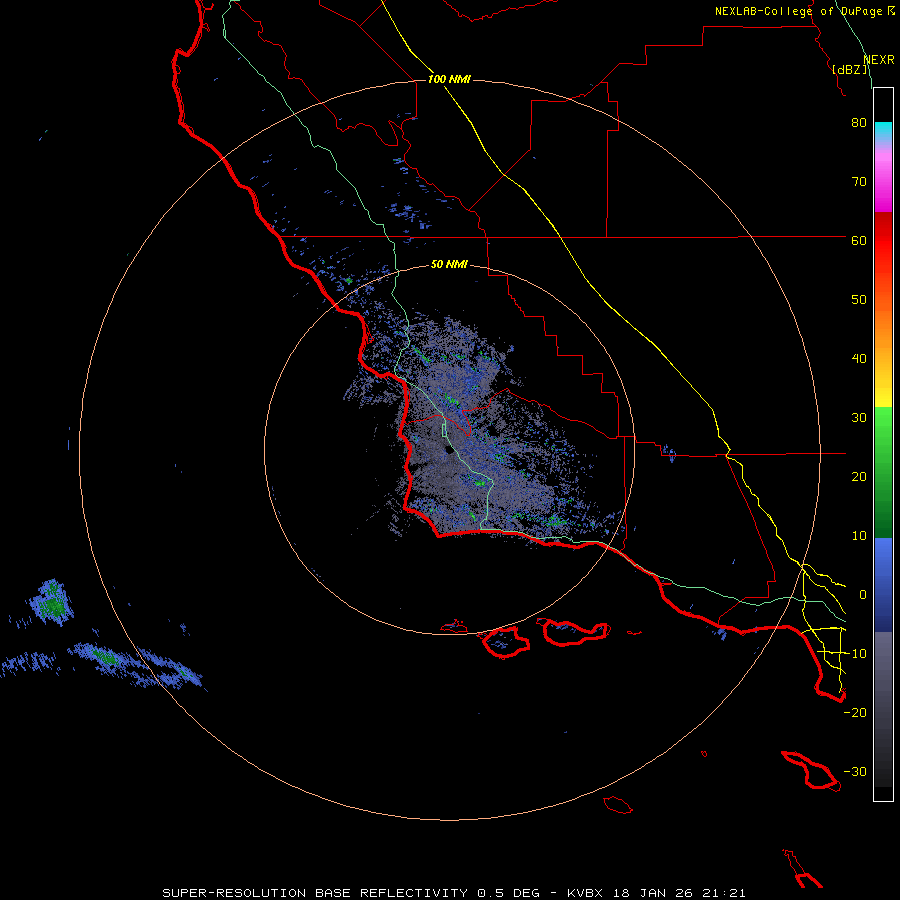The width and height of the screenshot is (900, 900).
Task: Click the 0 dBZ scale value
Action: tap(862, 595)
